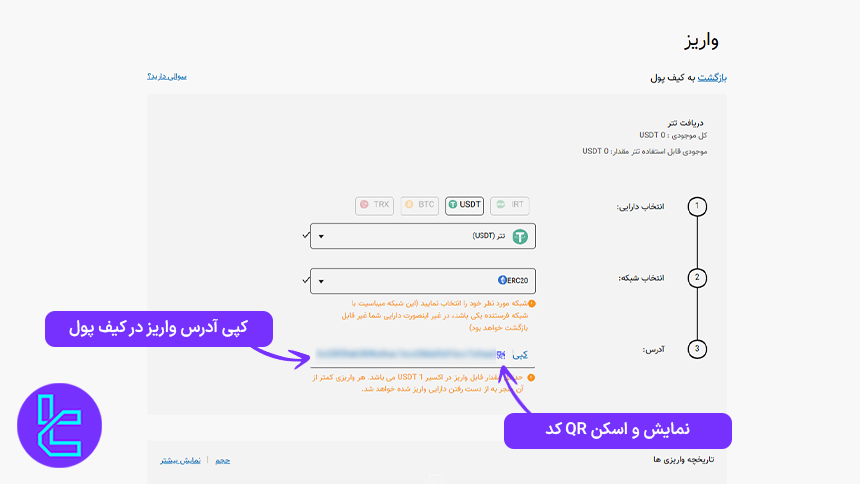This screenshot has width=860, height=484.
Task: Click the Tether coin icon in asset dropdown
Action: pyautogui.click(x=520, y=237)
